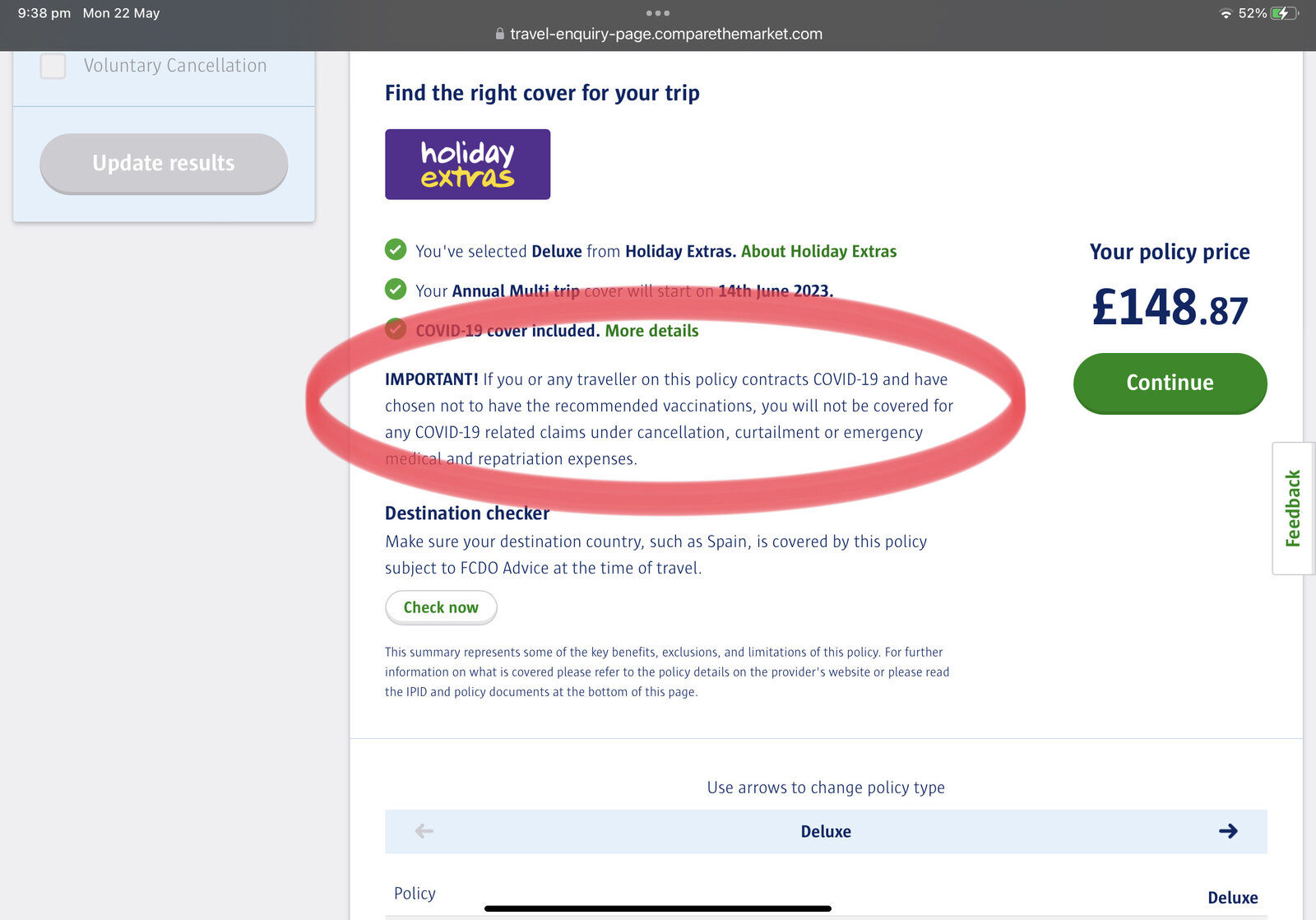Open the Feedback side tab
Screen dimensions: 1316x920
point(1292,508)
